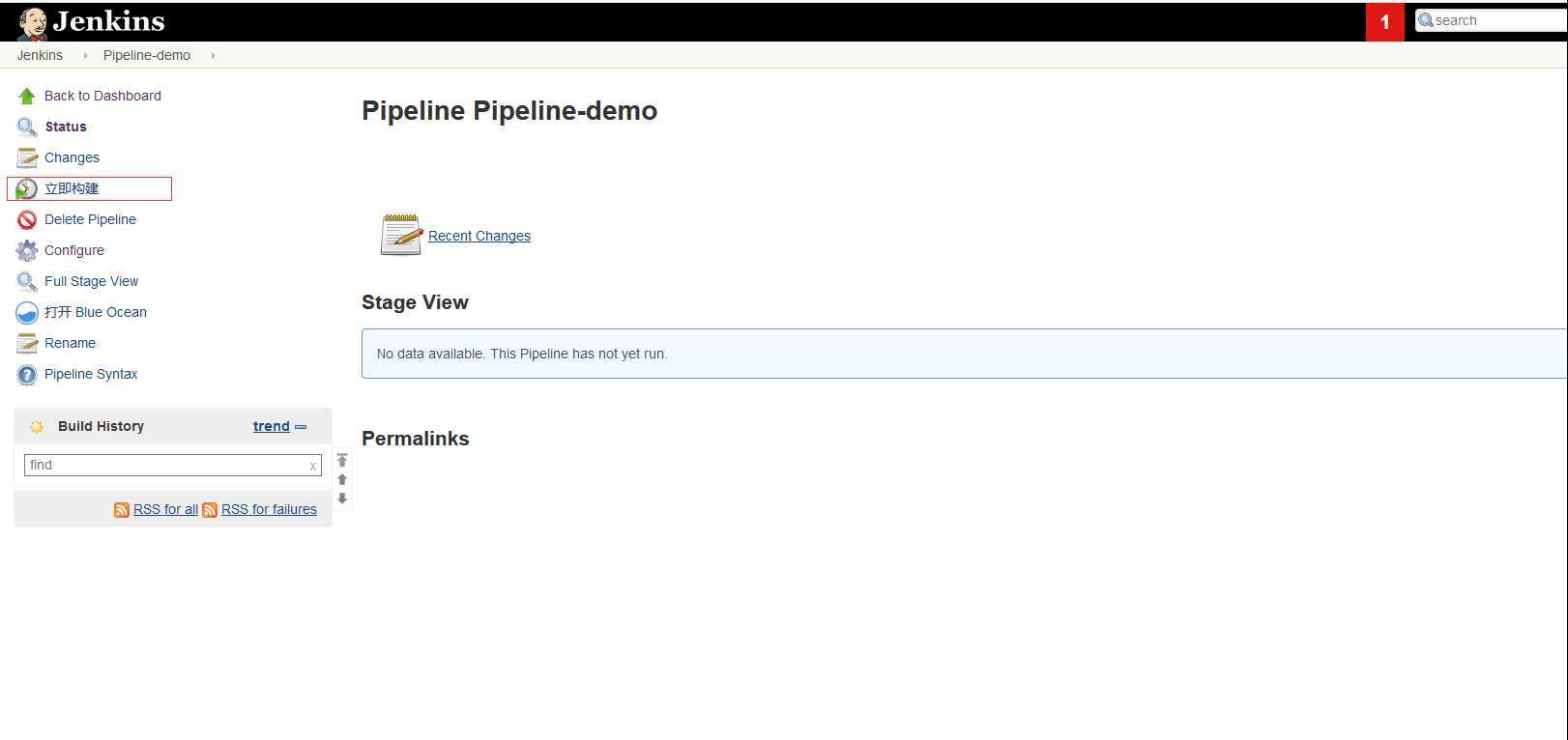Select Delete Pipeline link

[x=90, y=219]
